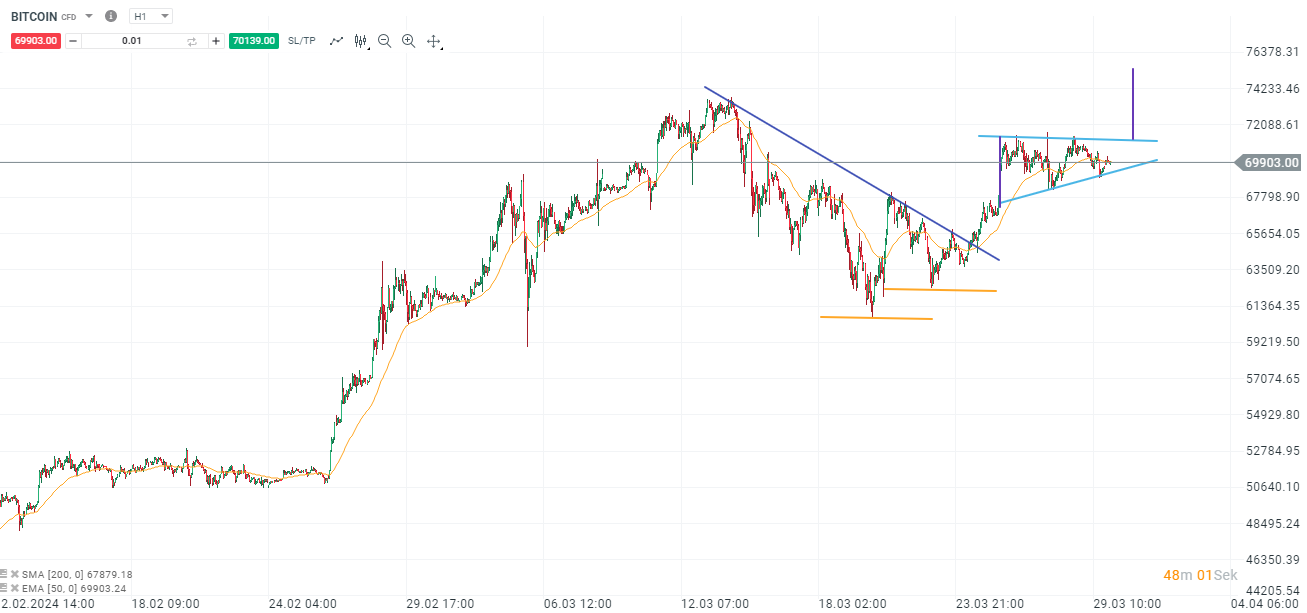
Task: Open the line chart drawing tool
Action: click(x=335, y=41)
